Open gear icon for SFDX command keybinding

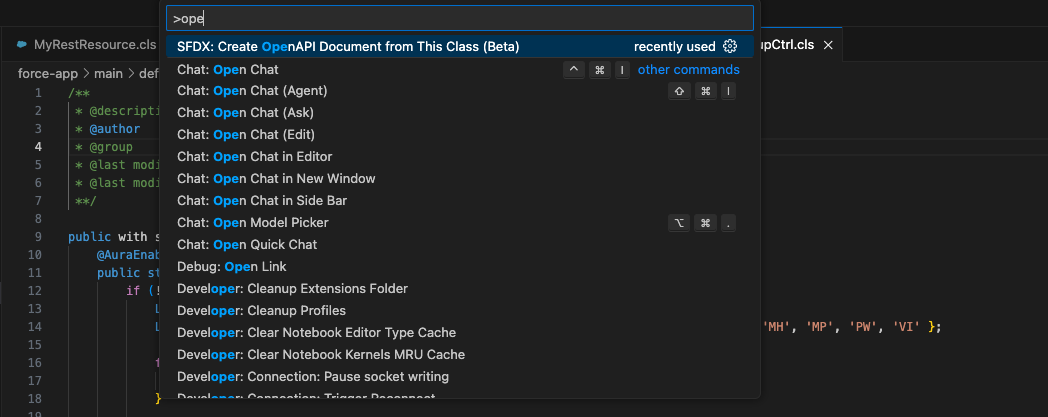[x=730, y=47]
